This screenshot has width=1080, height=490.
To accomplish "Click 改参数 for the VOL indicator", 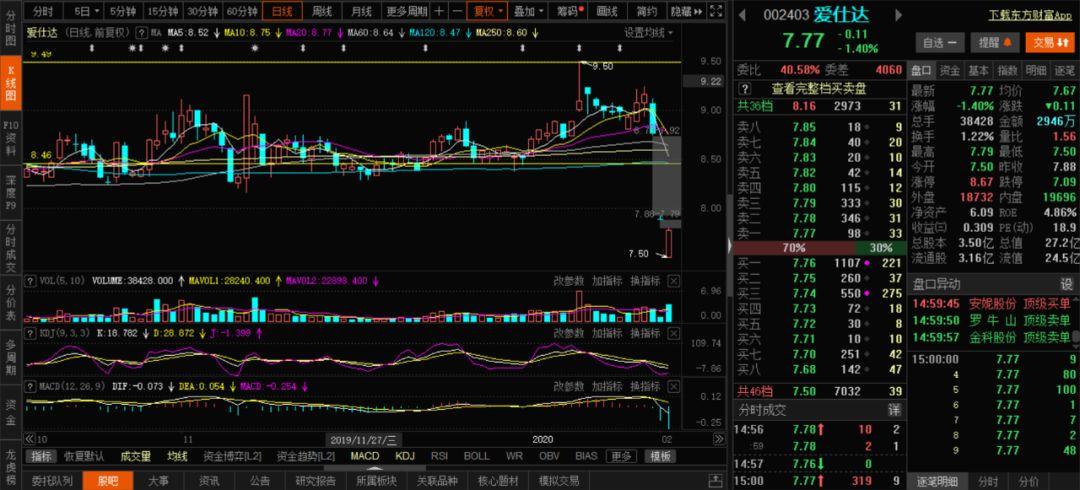I will tap(569, 280).
